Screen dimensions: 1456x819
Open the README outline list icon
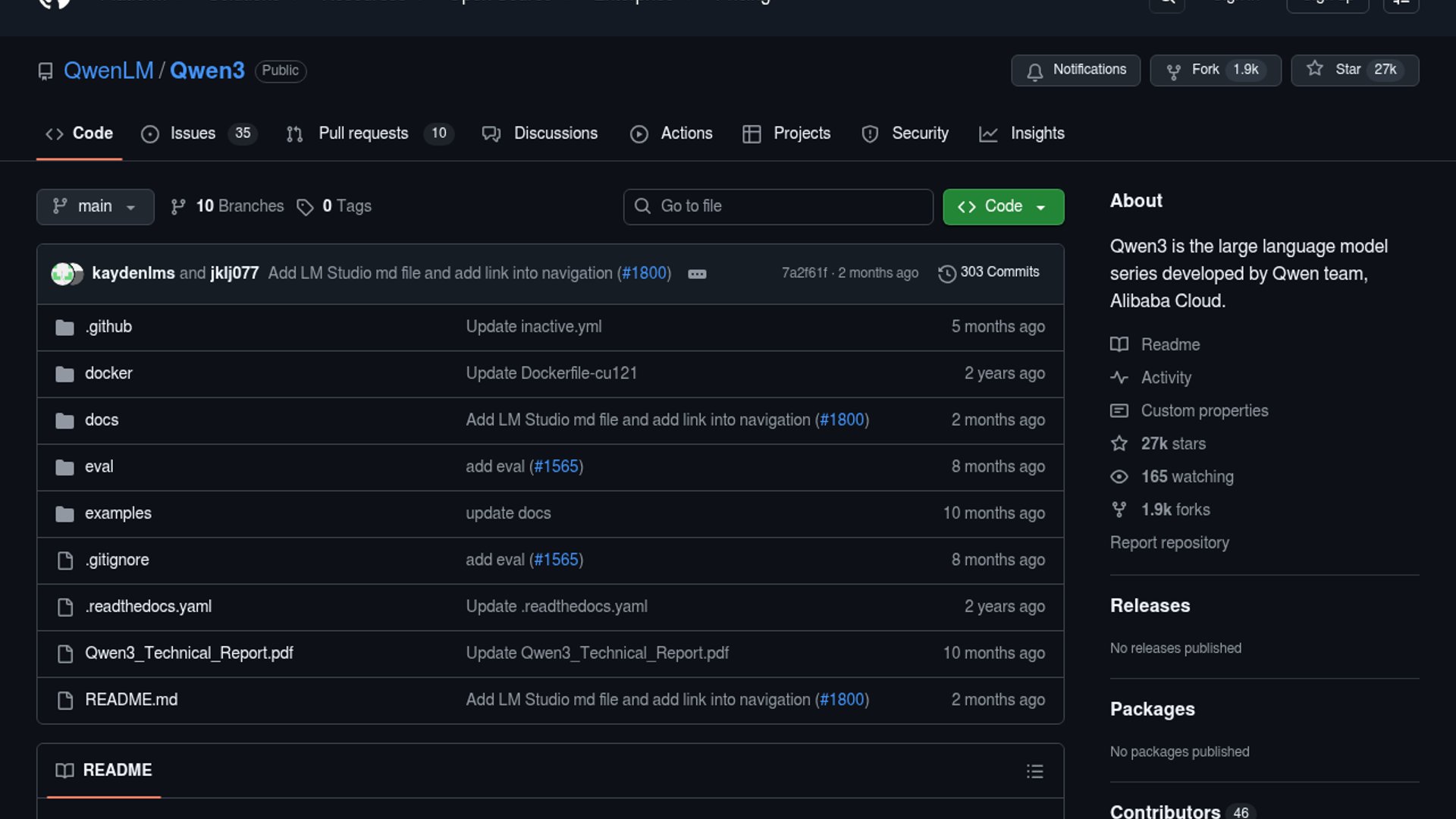[x=1034, y=771]
